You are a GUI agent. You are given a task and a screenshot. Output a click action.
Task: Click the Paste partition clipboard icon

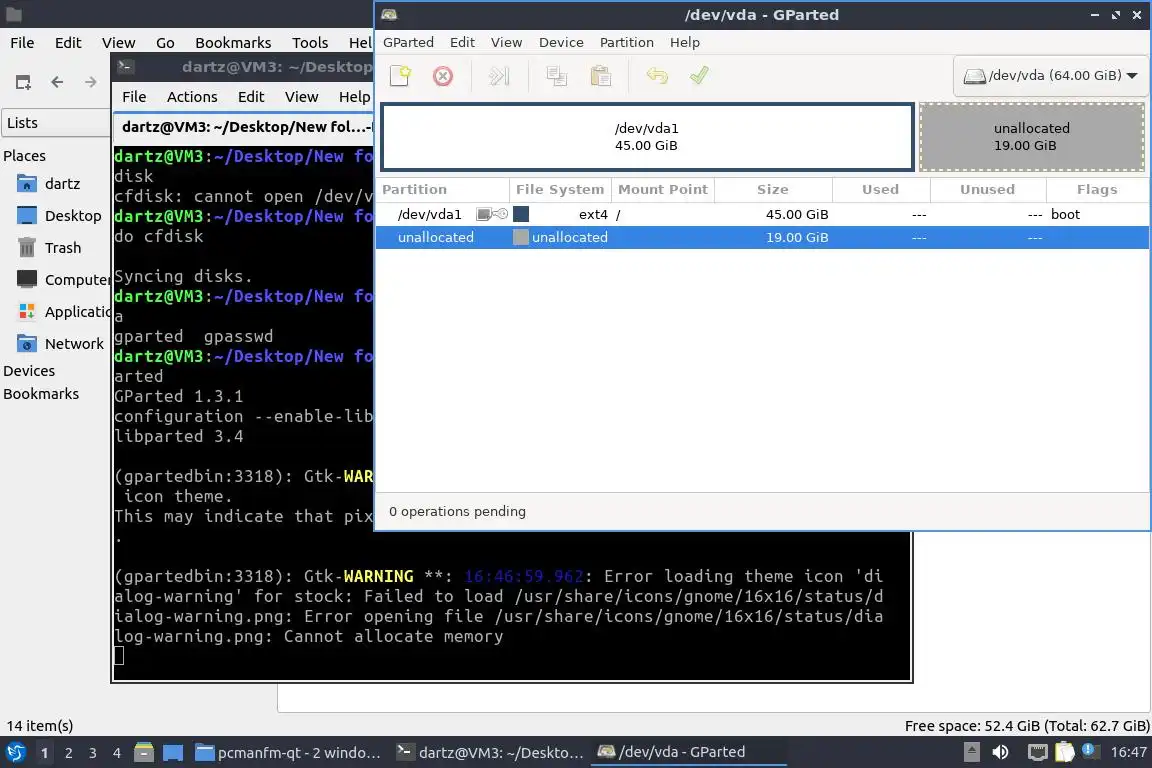coord(600,76)
